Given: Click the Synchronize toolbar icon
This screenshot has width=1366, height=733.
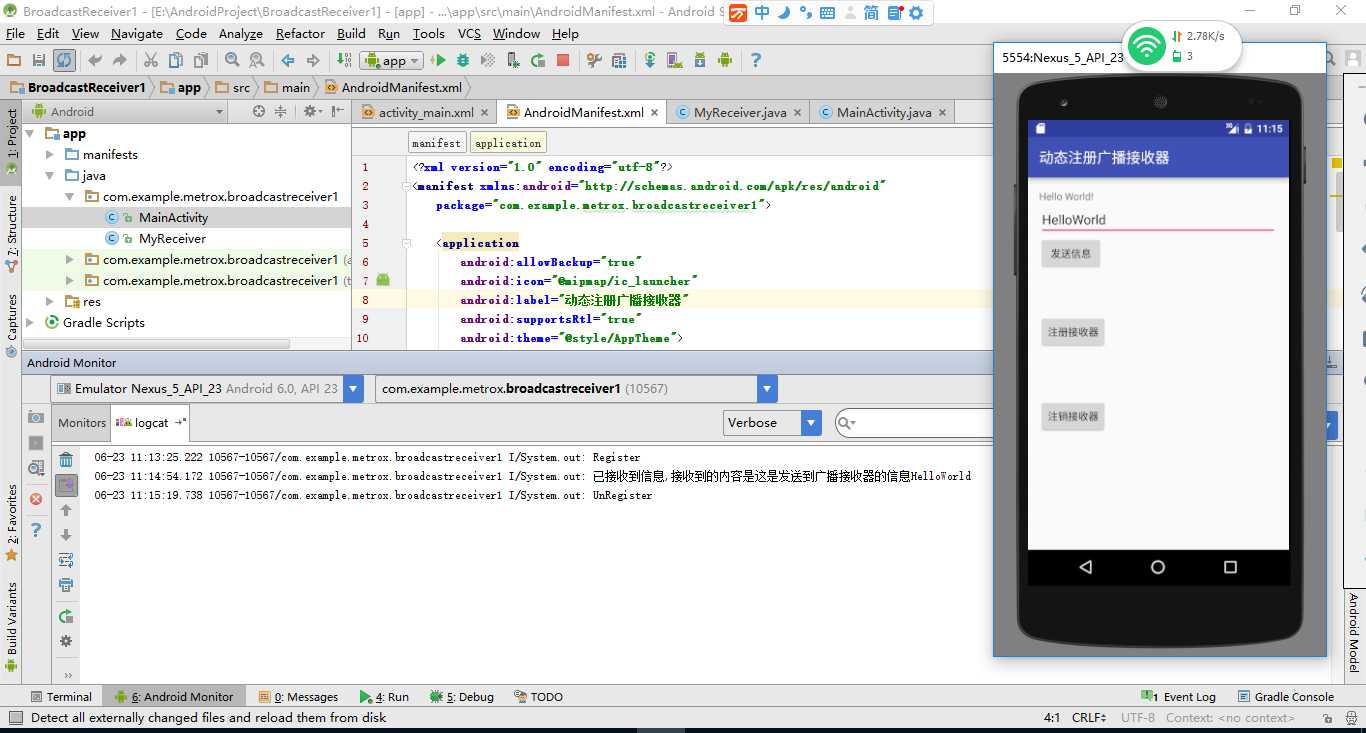Looking at the screenshot, I should click(x=64, y=61).
